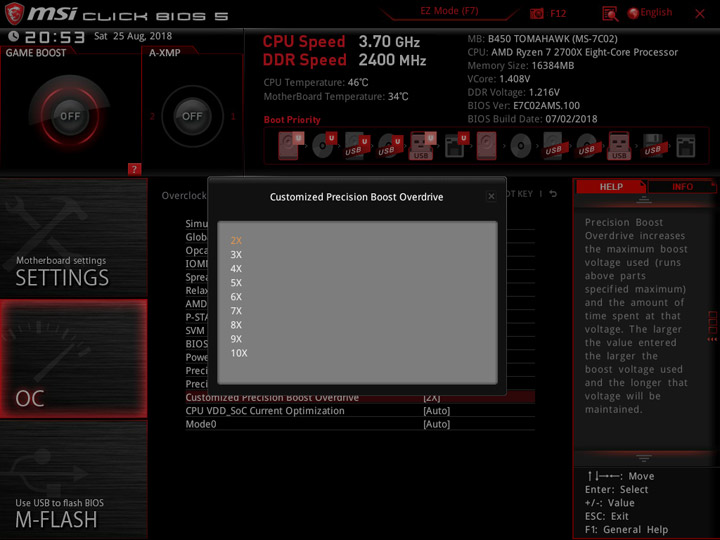This screenshot has height=540, width=720.
Task: Open the M-FLASH BIOS flash section
Action: [73, 479]
